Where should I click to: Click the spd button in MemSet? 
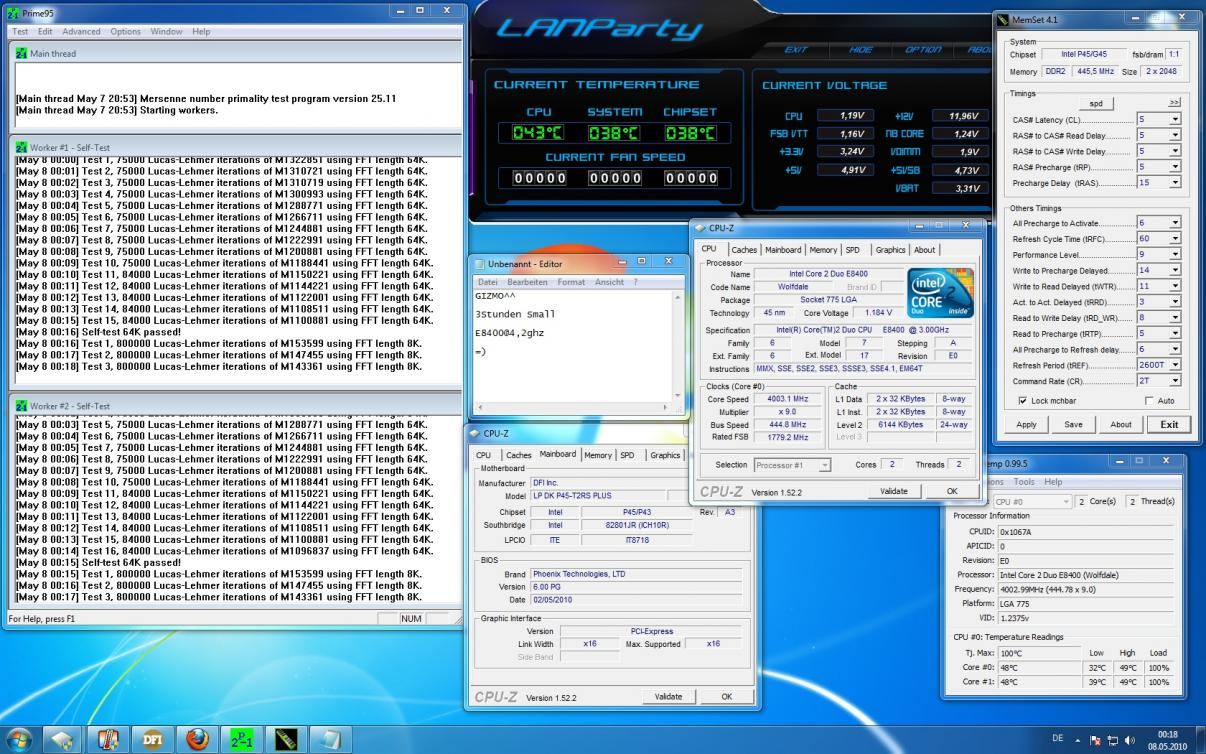point(1095,103)
